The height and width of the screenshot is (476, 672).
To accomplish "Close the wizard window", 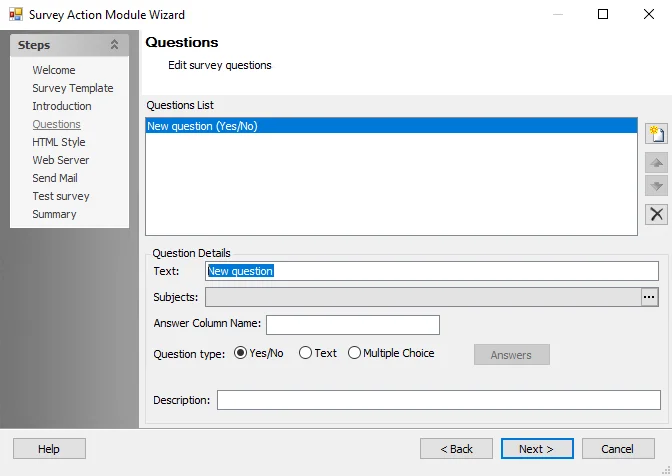I will pos(649,14).
